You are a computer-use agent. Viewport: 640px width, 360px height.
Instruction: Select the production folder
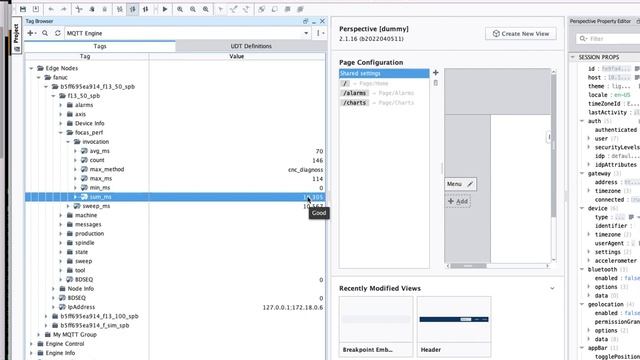click(89, 233)
